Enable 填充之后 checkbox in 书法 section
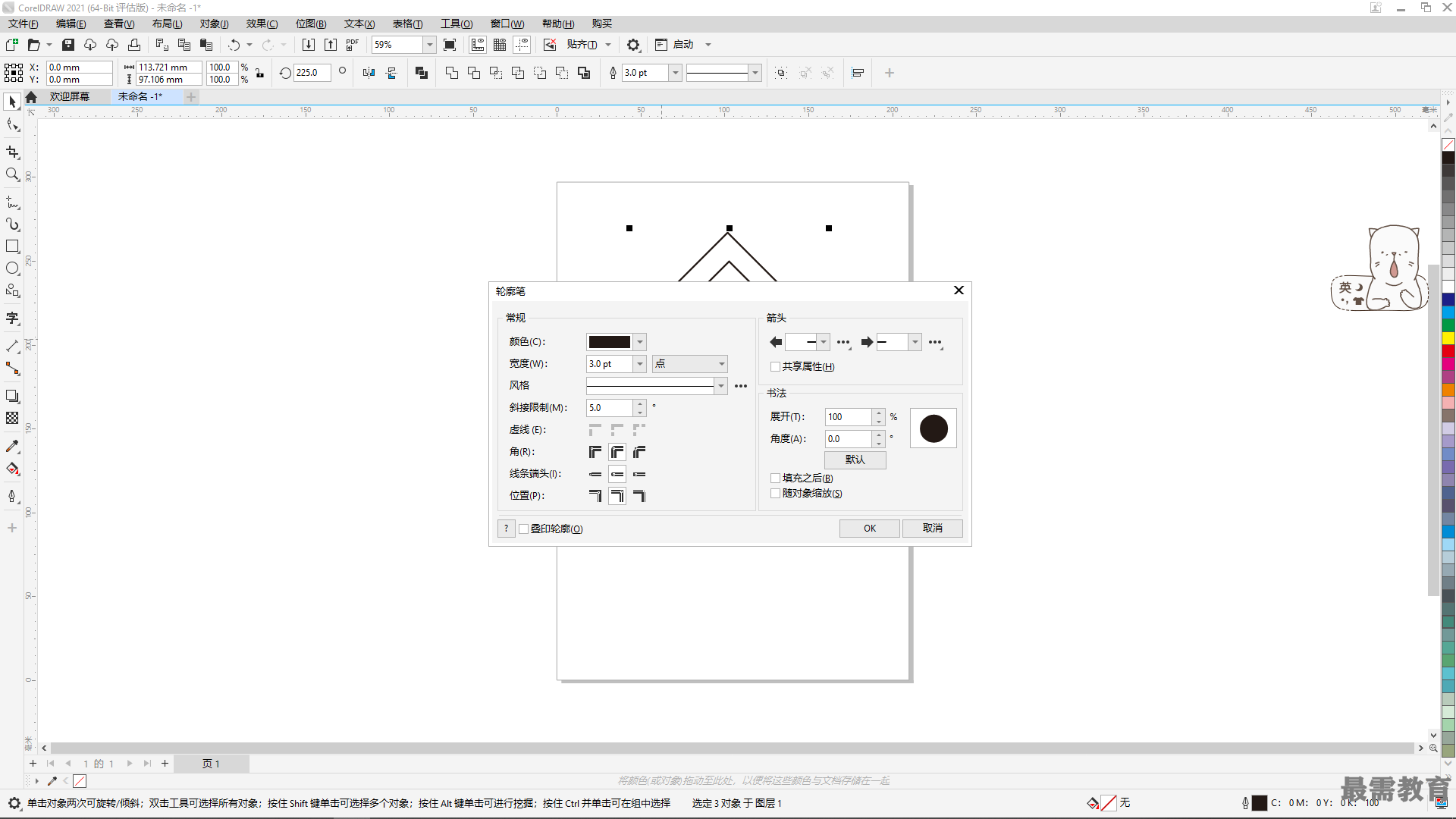 click(x=774, y=477)
